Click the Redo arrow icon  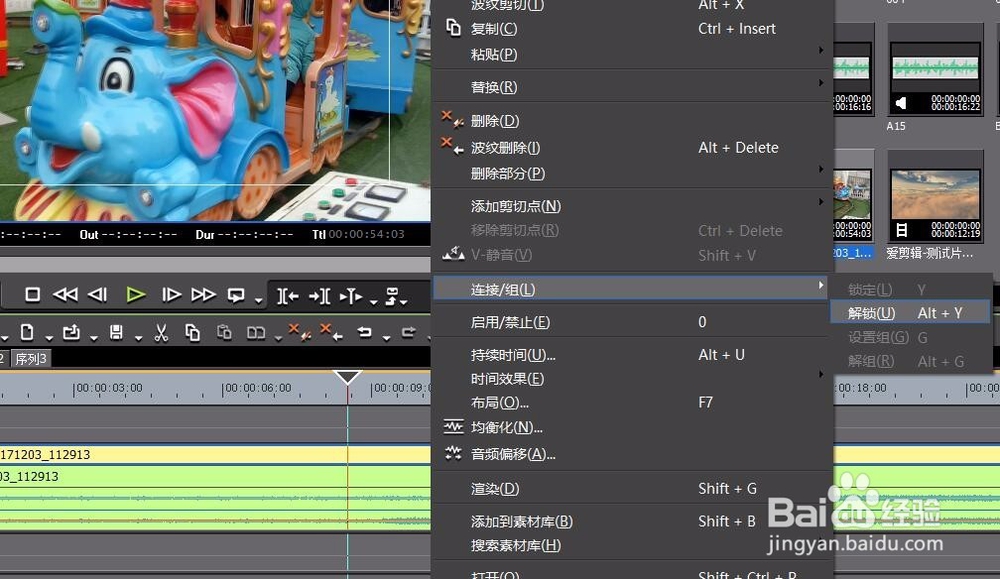pos(409,332)
